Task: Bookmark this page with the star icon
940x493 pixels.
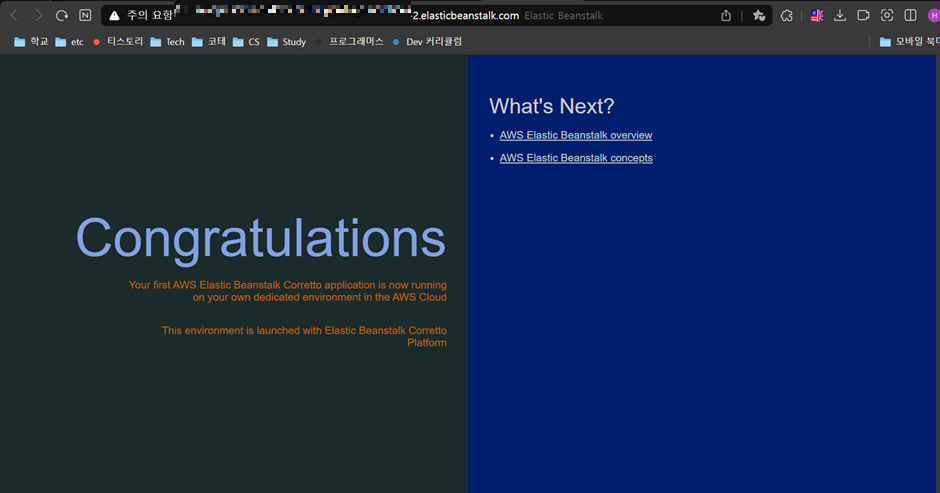Action: [758, 16]
